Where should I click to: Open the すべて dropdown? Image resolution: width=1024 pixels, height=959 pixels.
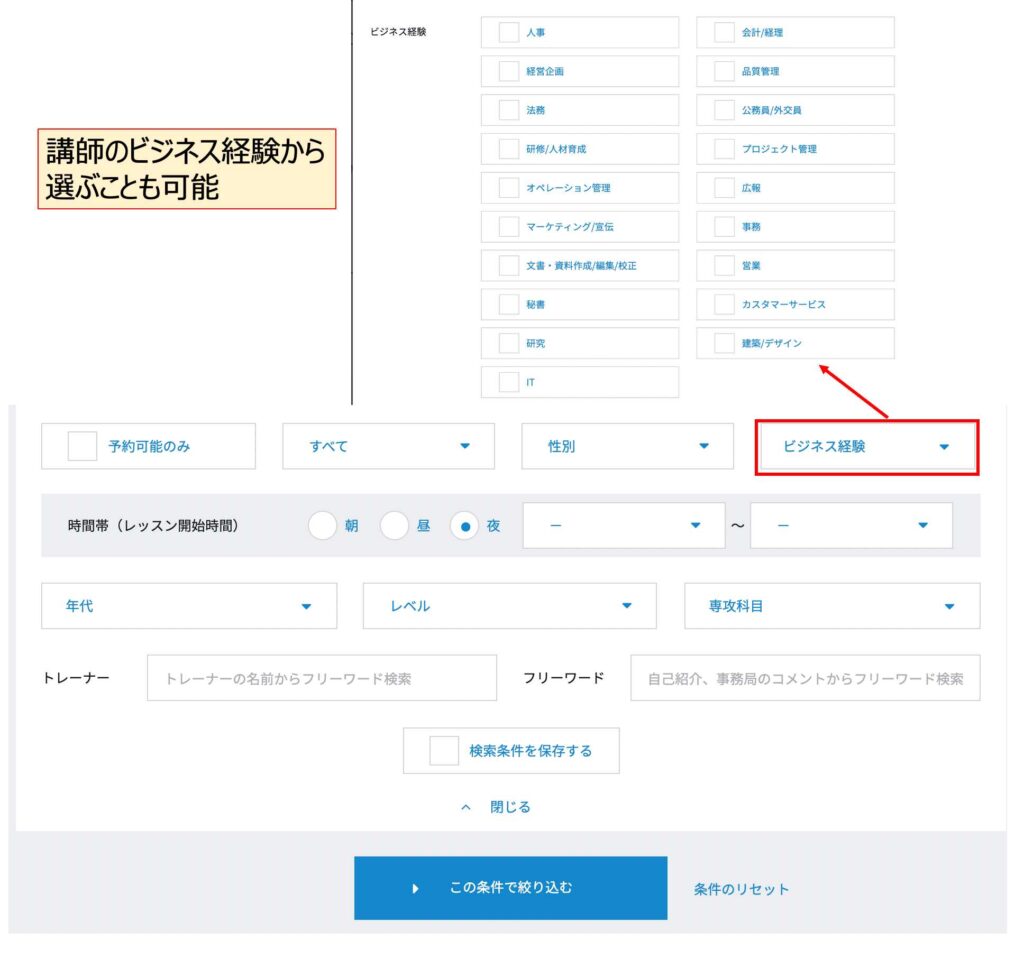[x=388, y=446]
